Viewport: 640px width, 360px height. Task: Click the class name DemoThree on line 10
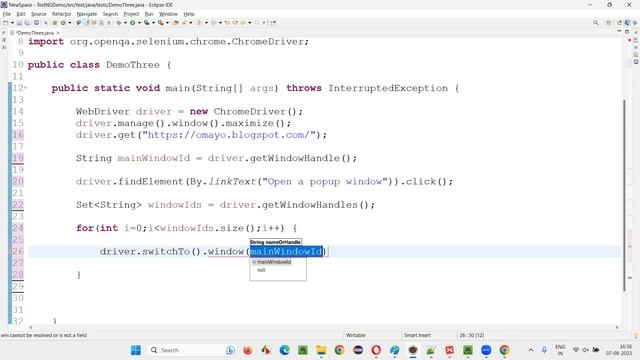click(x=133, y=65)
